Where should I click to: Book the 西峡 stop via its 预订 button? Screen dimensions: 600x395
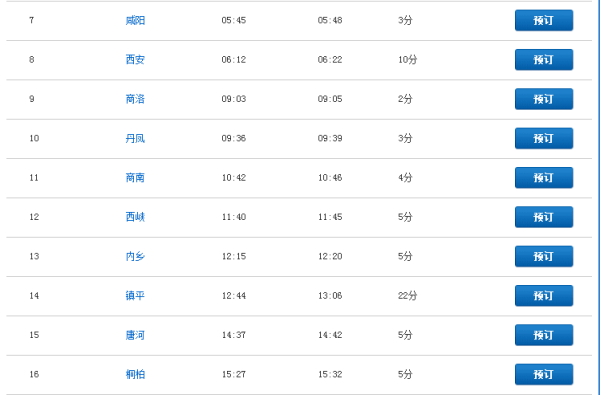click(544, 217)
